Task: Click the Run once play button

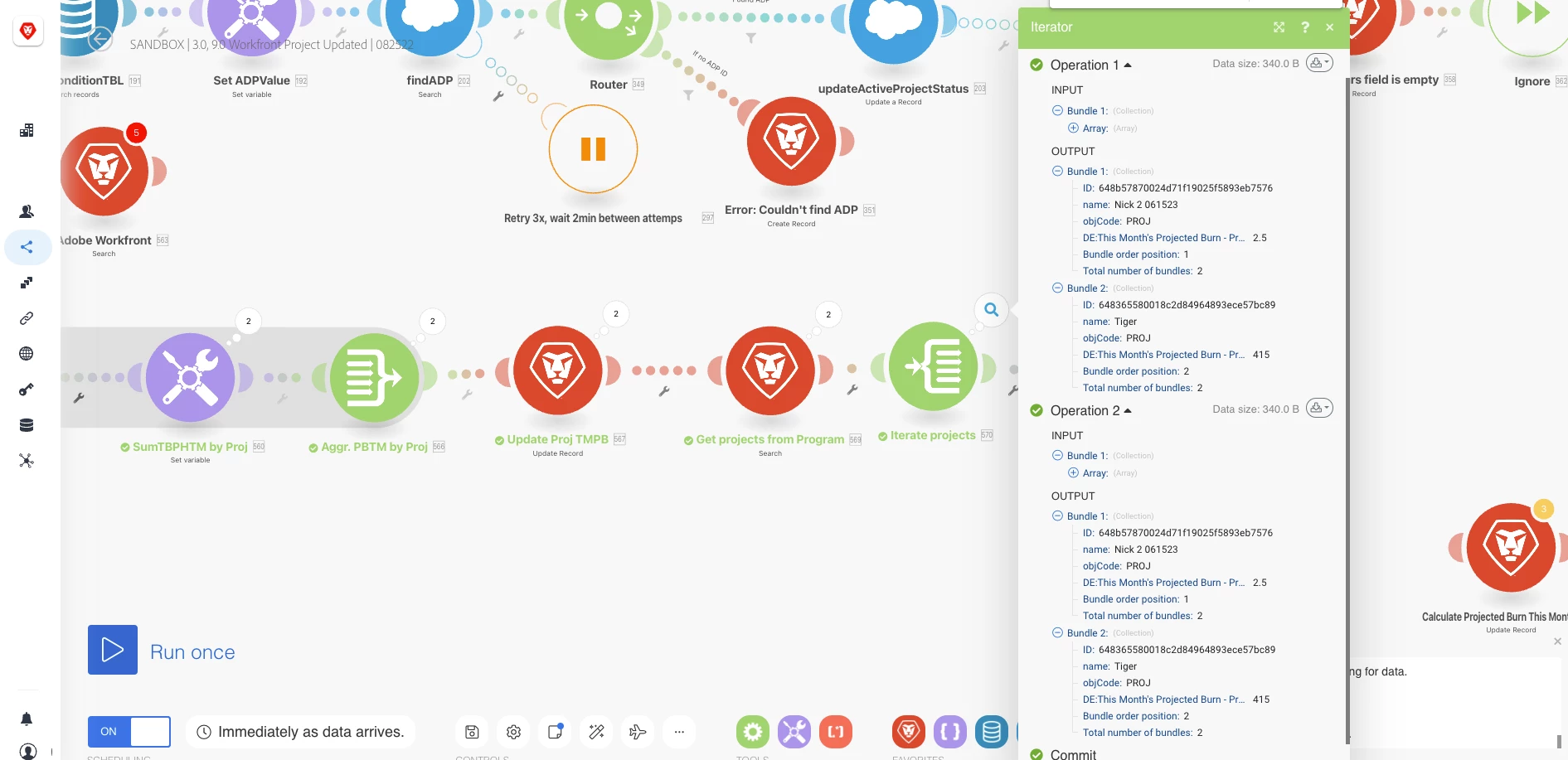Action: (x=113, y=650)
